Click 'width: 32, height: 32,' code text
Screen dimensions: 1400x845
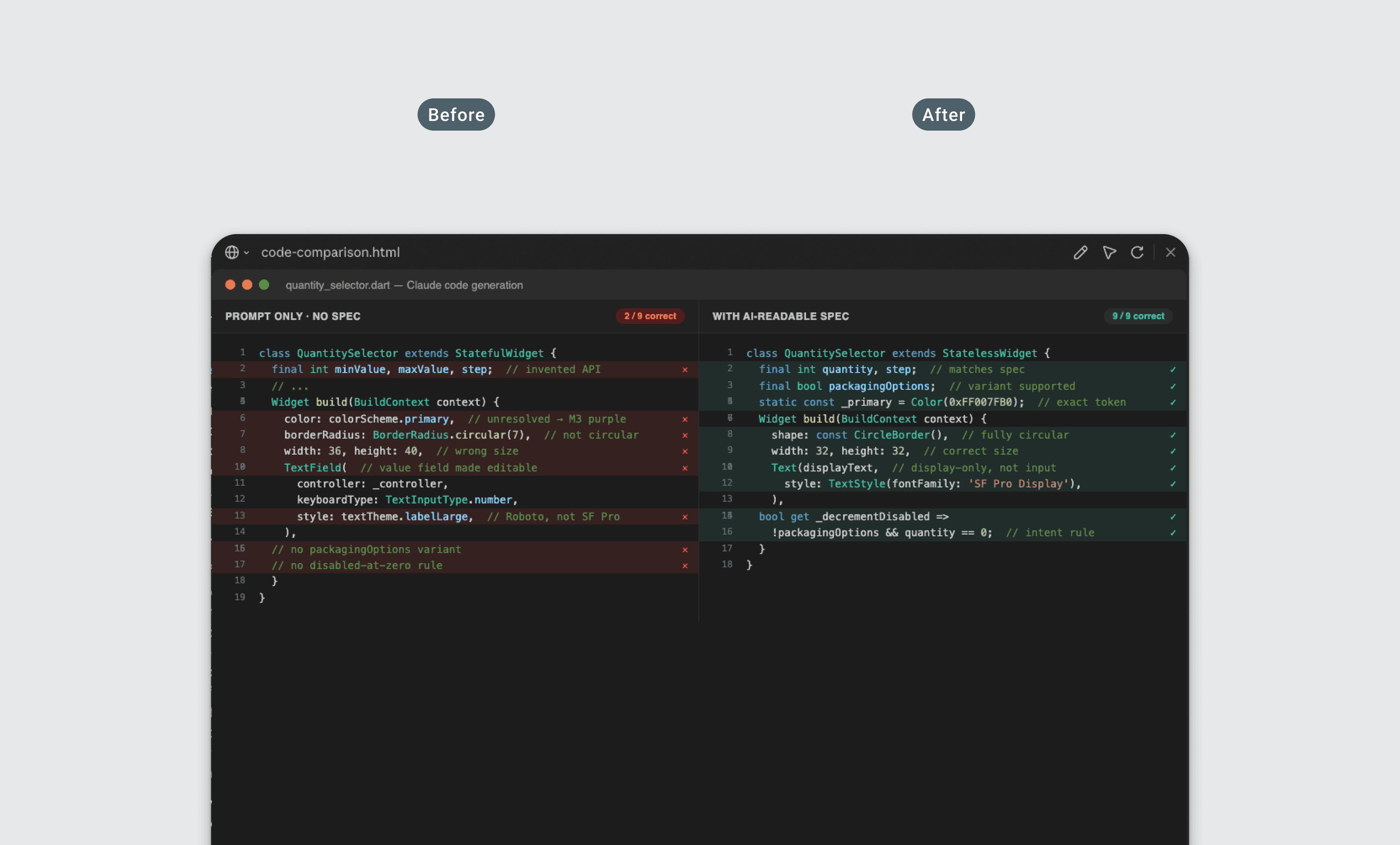pos(840,451)
